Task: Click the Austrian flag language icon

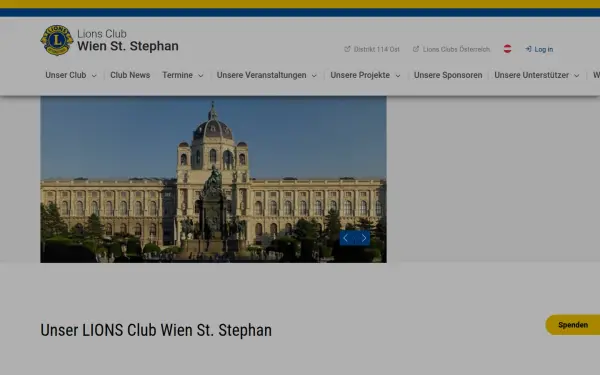Action: click(x=507, y=49)
